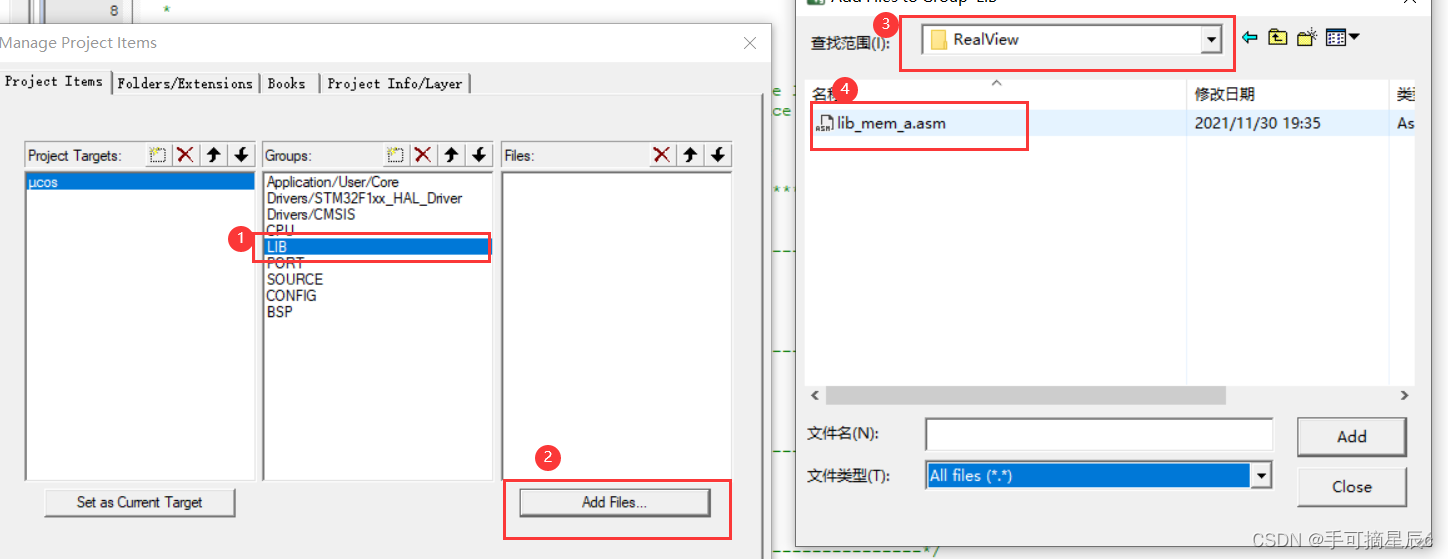This screenshot has height=559, width=1448.
Task: Create a new folder in file dialog
Action: (x=1307, y=38)
